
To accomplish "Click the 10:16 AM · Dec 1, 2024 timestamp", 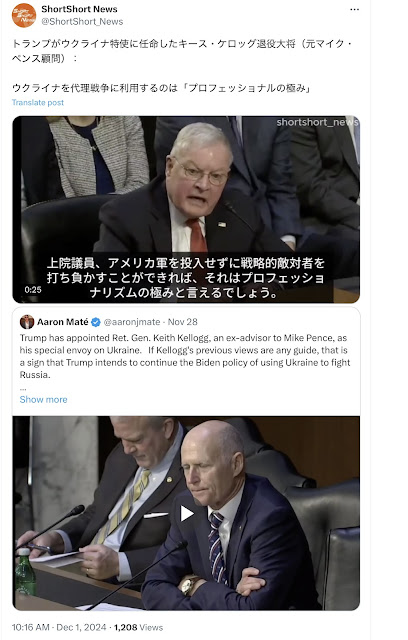I will coord(59,627).
